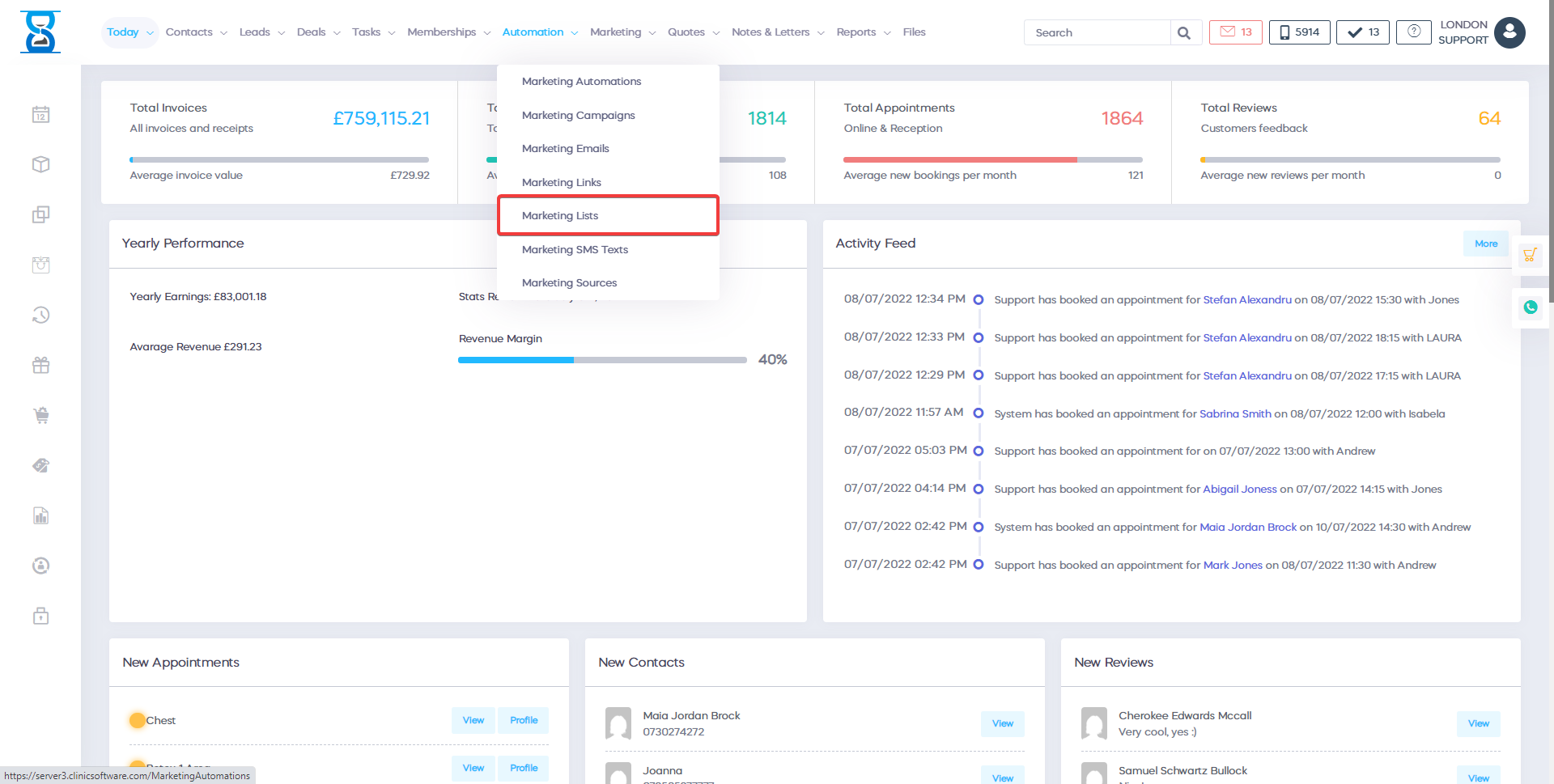This screenshot has height=784, width=1554.
Task: Click the Revenue Margin progress bar
Action: pos(601,360)
